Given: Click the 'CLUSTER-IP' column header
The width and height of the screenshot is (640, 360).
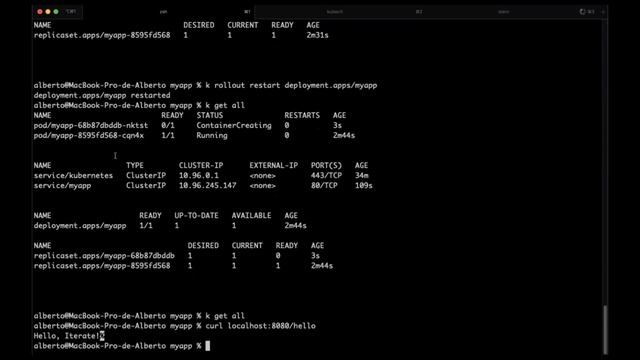Looking at the screenshot, I should (x=201, y=165).
